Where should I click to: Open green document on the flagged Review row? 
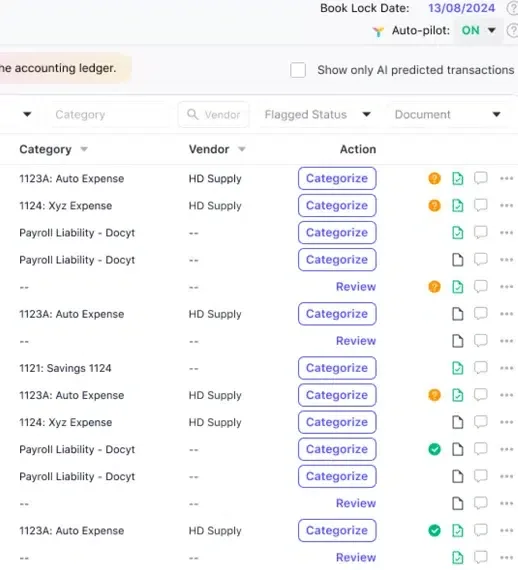pos(458,287)
